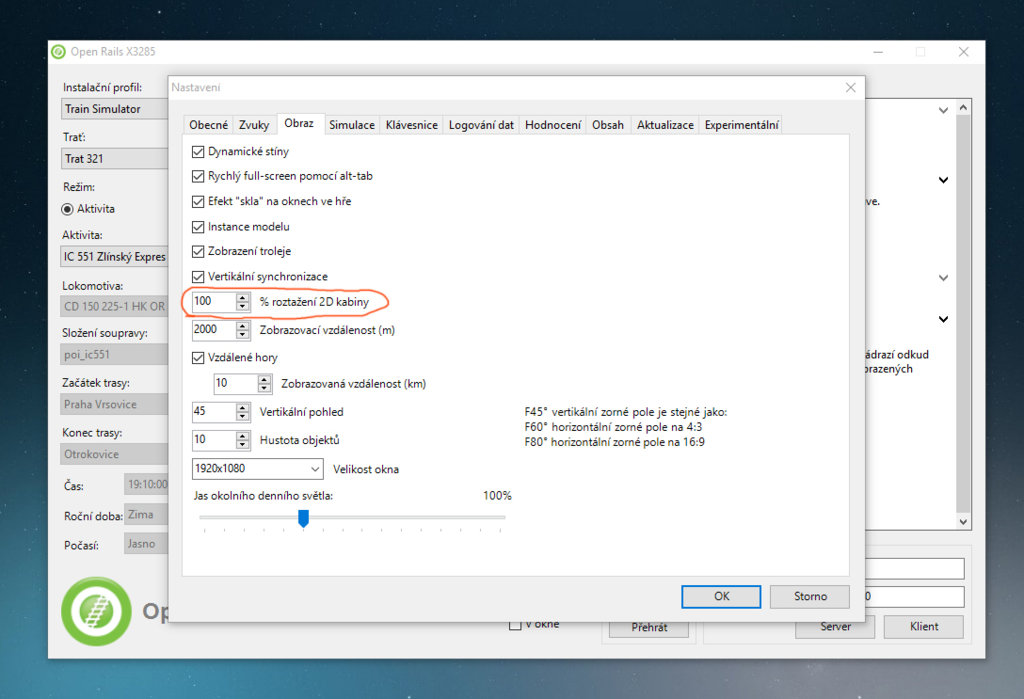Click scrollbar down arrow in main window

(x=963, y=521)
